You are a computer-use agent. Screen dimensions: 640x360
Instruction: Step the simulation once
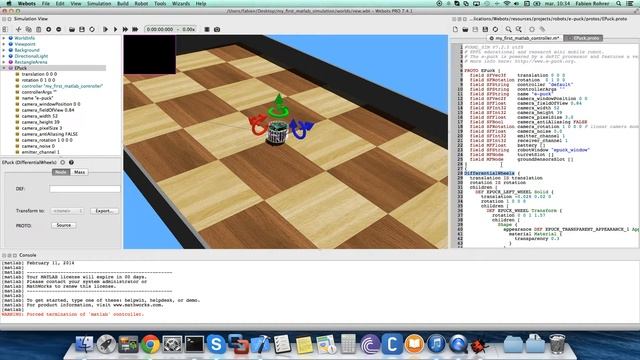(105, 29)
